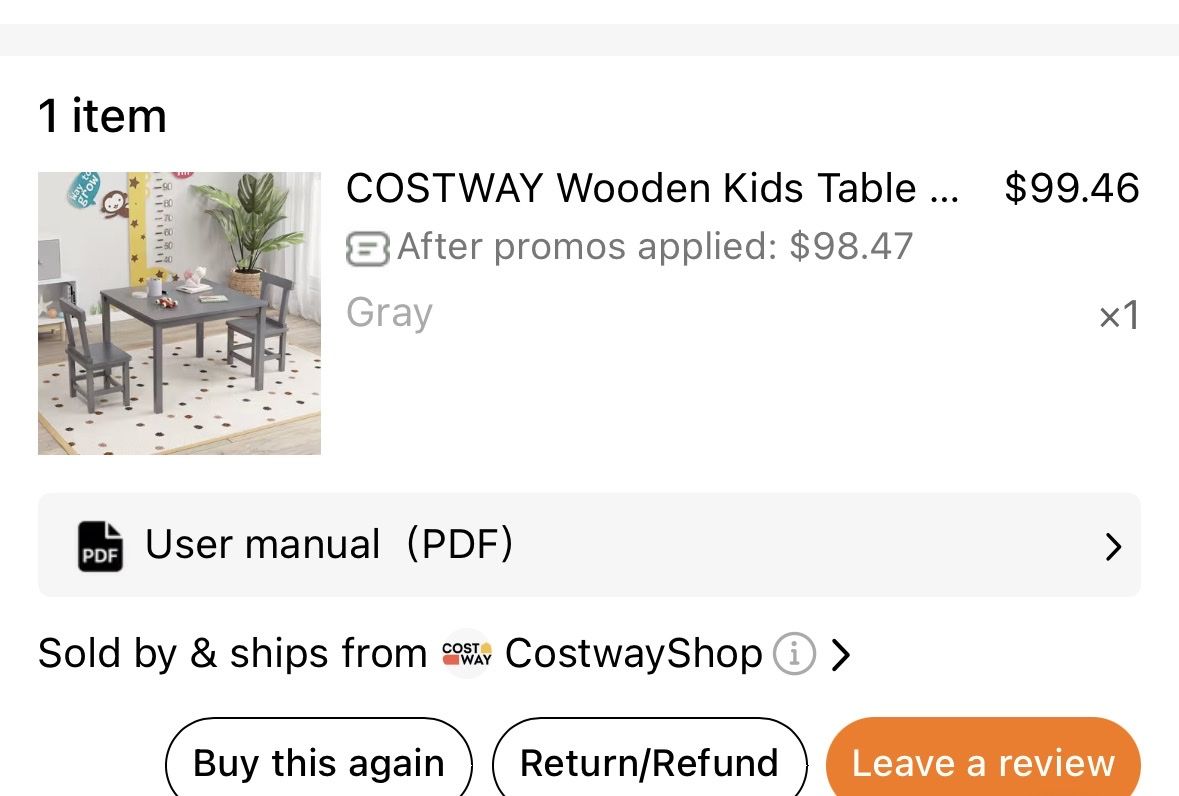Tap the Sold by & ships from text
The width and height of the screenshot is (1179, 796).
click(x=232, y=653)
